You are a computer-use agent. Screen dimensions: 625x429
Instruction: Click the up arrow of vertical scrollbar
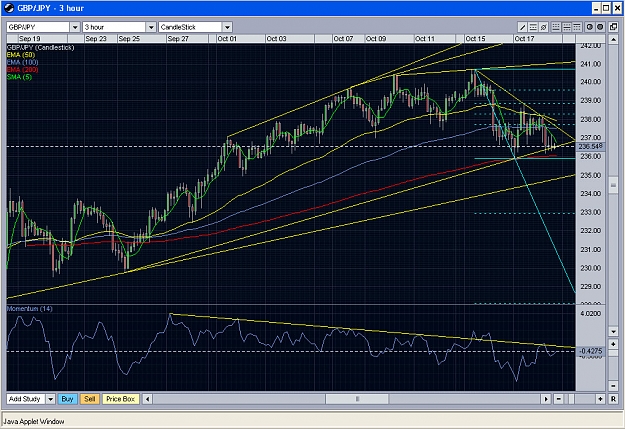coord(613,39)
